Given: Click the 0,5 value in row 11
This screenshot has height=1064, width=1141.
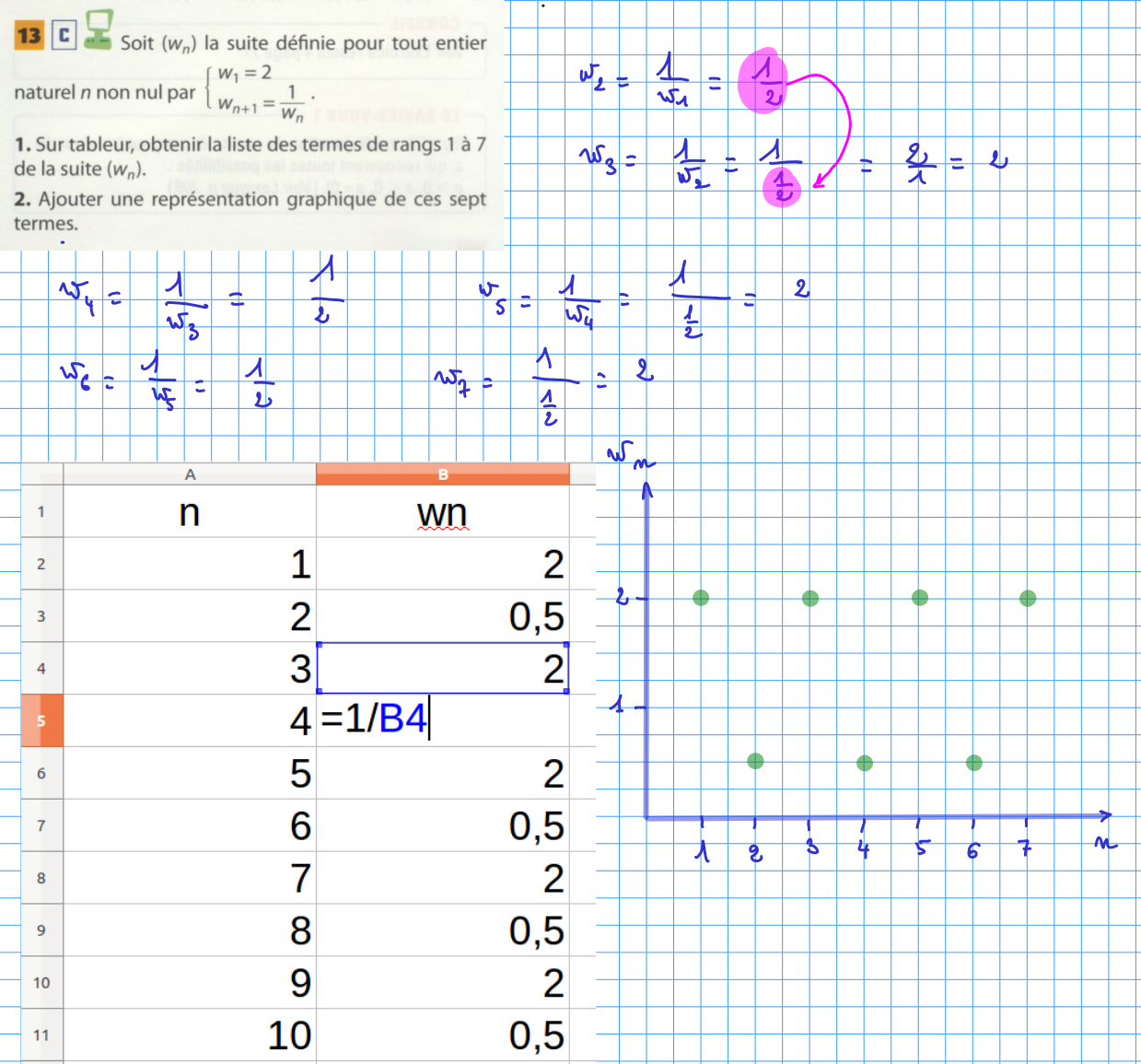Looking at the screenshot, I should (536, 1035).
